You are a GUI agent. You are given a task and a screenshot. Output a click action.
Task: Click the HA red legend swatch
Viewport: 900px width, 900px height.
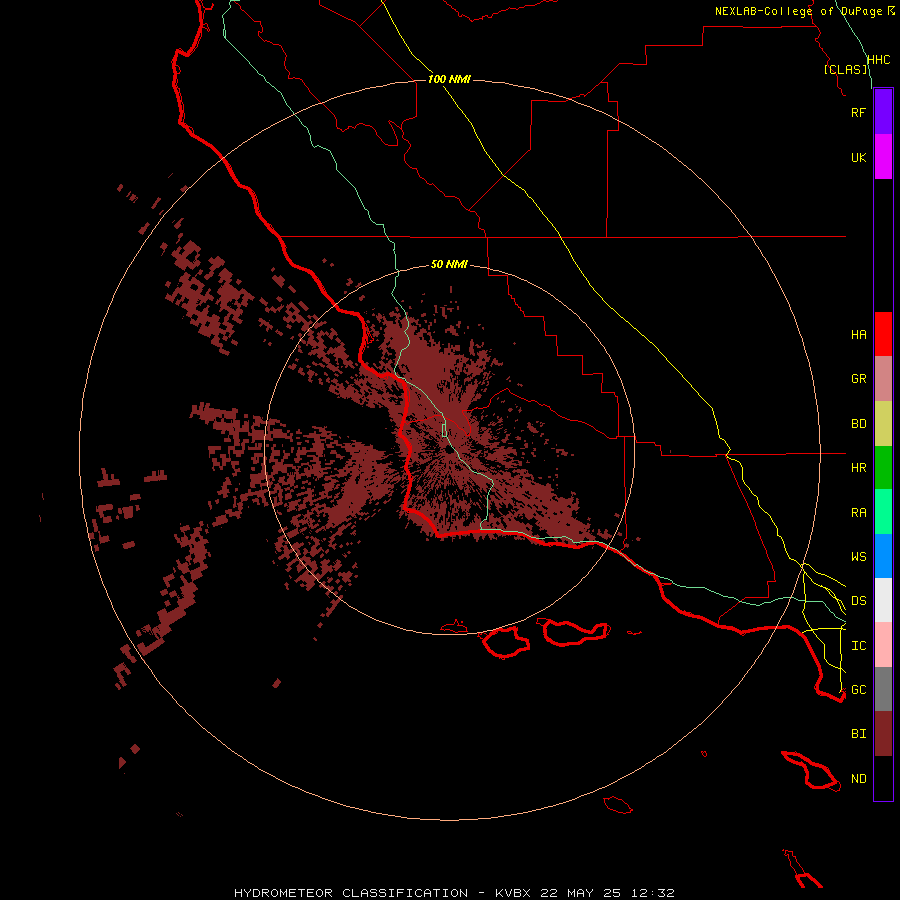(883, 334)
